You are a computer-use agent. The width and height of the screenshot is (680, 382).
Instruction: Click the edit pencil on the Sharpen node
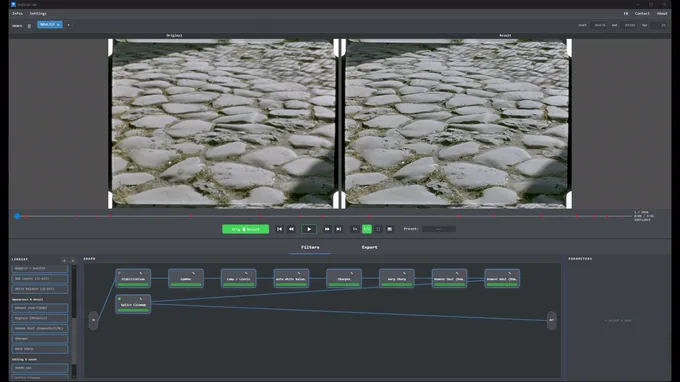point(352,273)
